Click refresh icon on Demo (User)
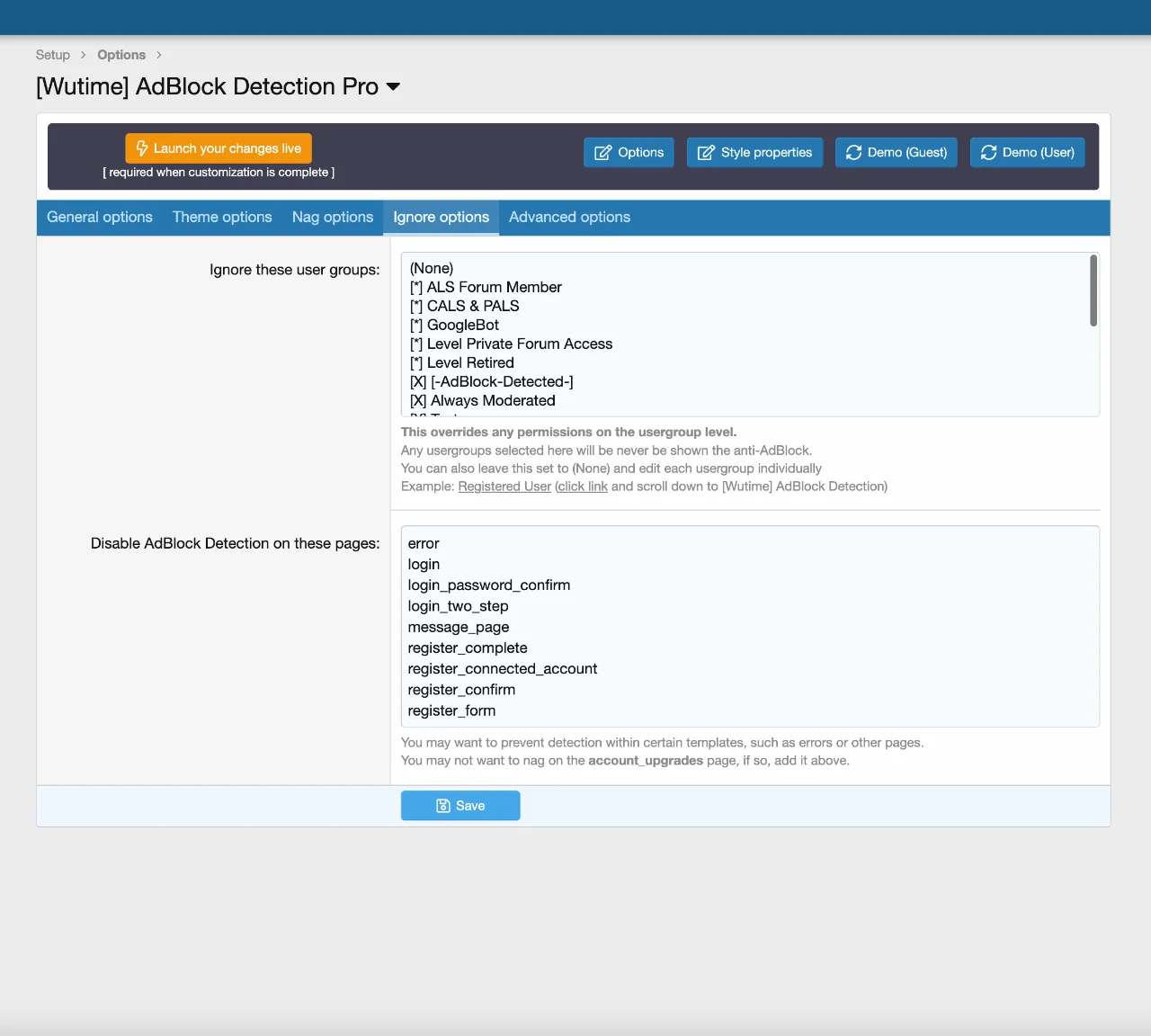The width and height of the screenshot is (1151, 1036). click(x=989, y=153)
